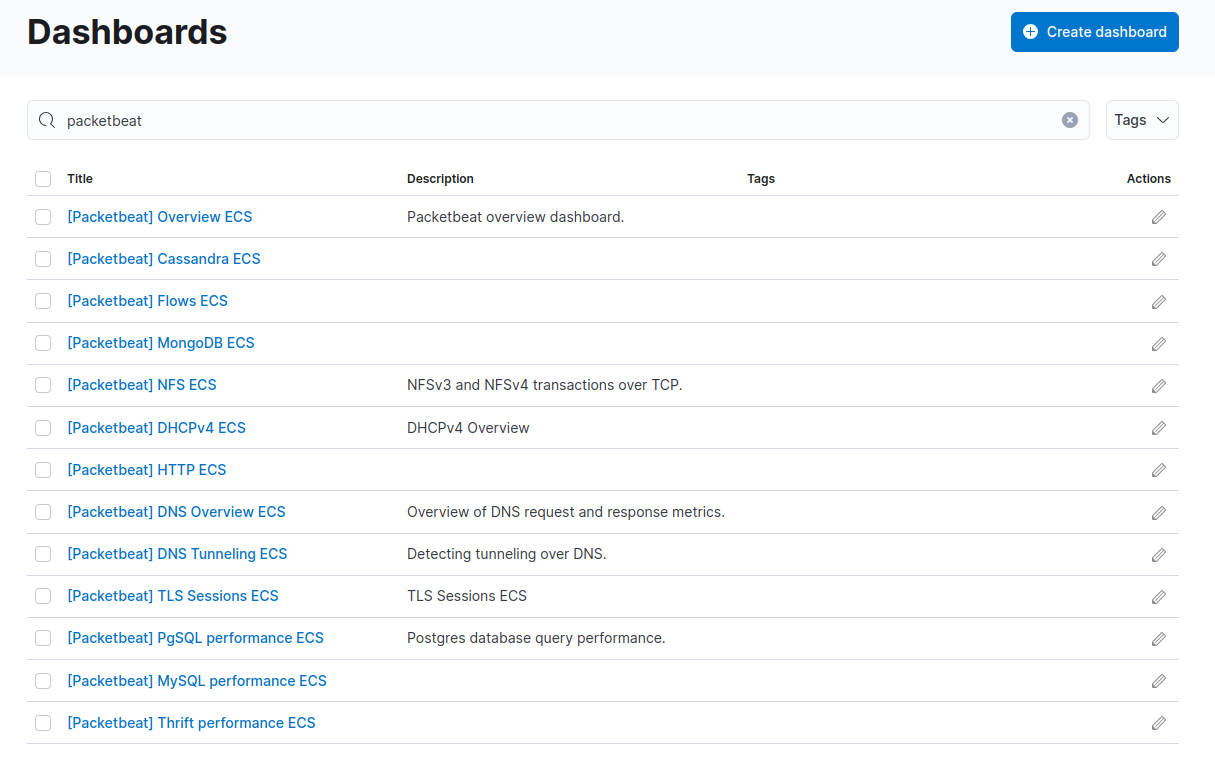
Task: Check the NFS ECS row checkbox
Action: (43, 385)
